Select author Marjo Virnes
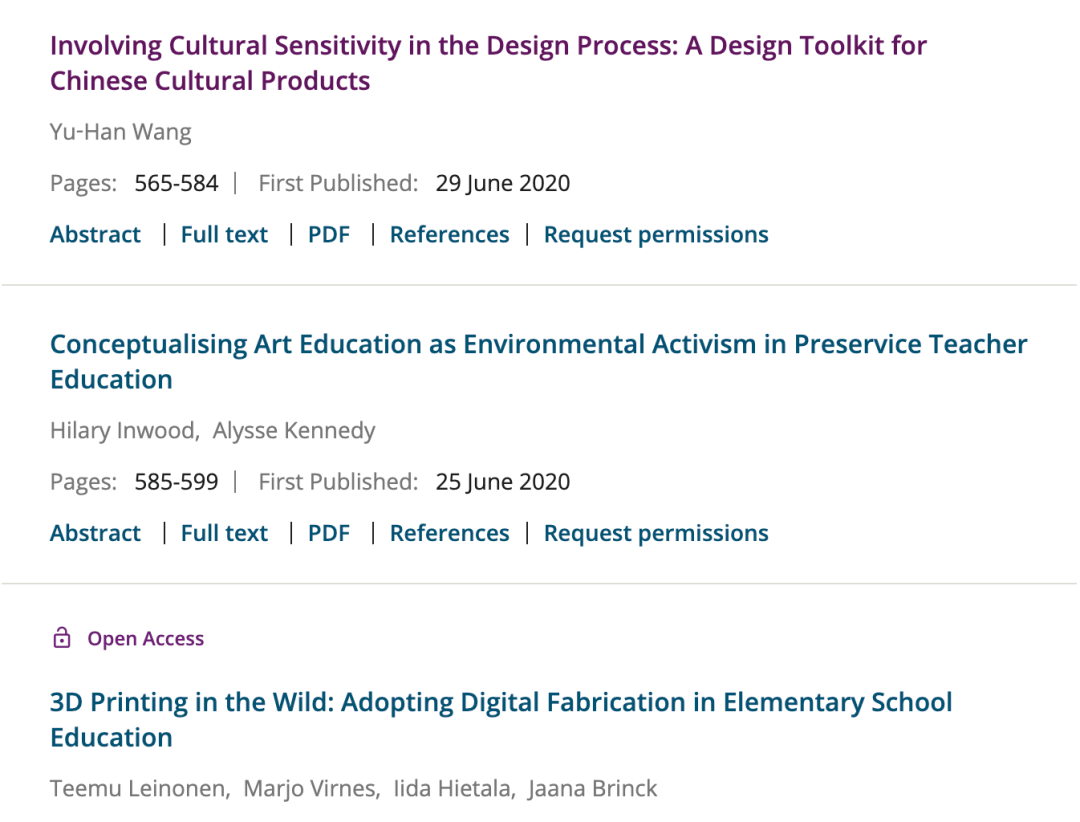1080x822 pixels. click(310, 788)
